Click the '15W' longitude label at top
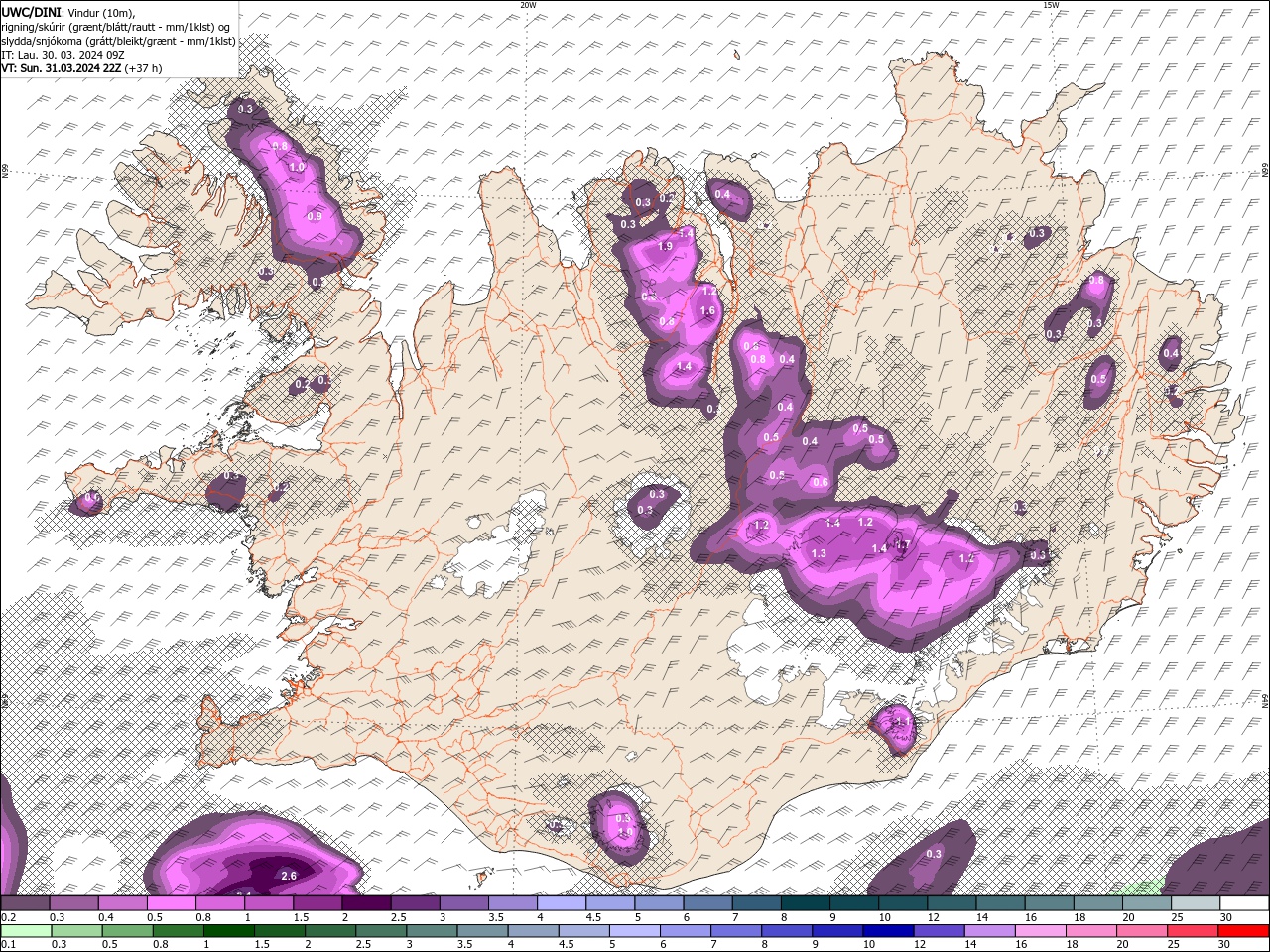This screenshot has width=1270, height=952. pyautogui.click(x=1051, y=5)
